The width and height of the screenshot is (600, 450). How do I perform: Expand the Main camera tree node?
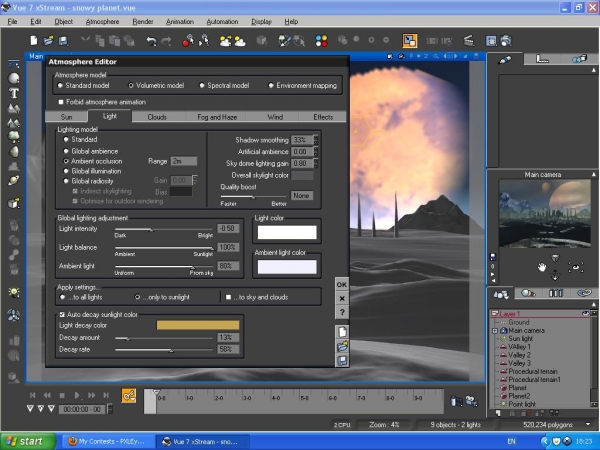click(x=494, y=330)
